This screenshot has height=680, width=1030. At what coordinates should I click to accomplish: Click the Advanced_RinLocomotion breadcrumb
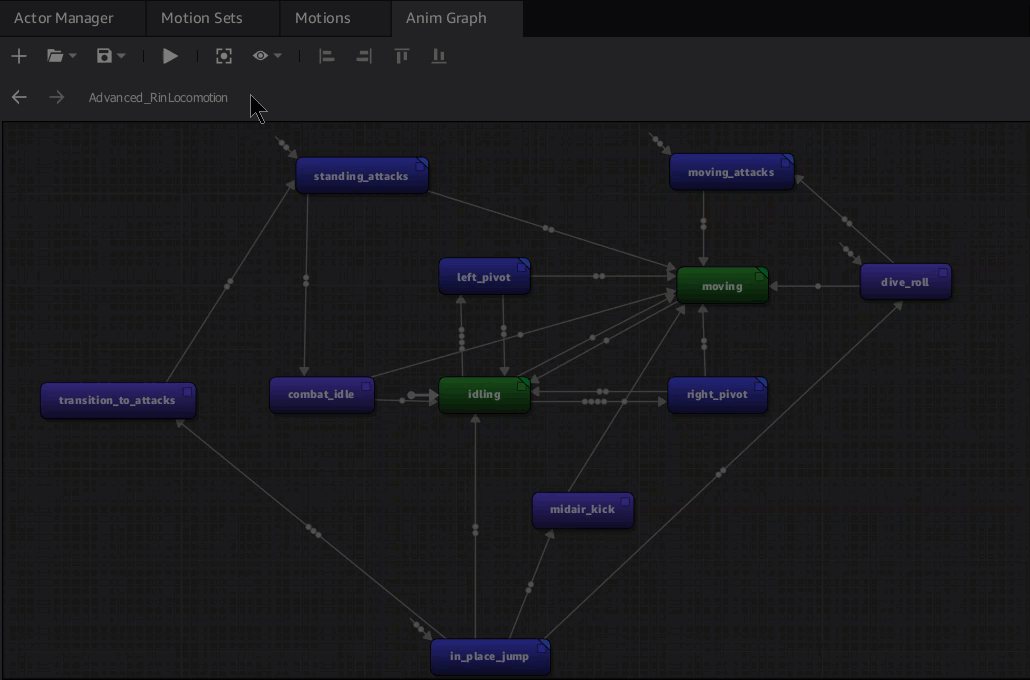pos(159,97)
